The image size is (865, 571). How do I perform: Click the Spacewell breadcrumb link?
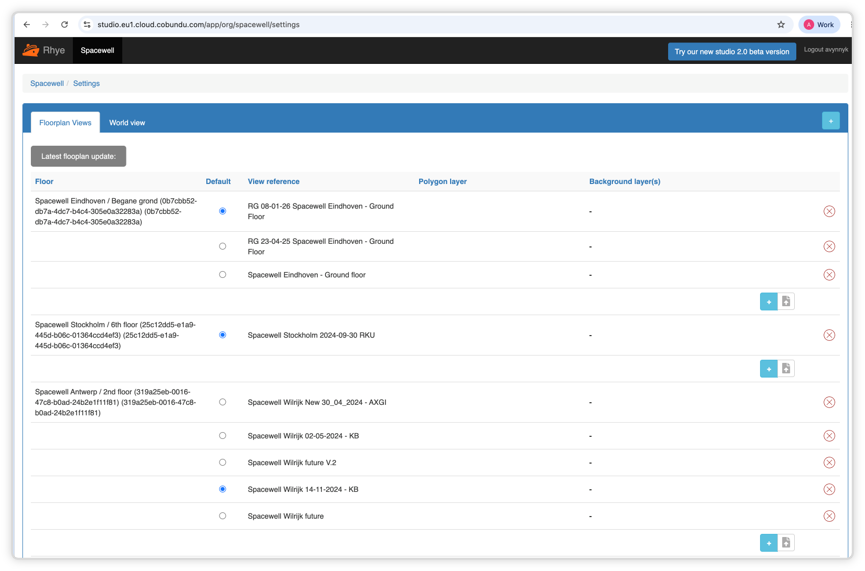47,83
